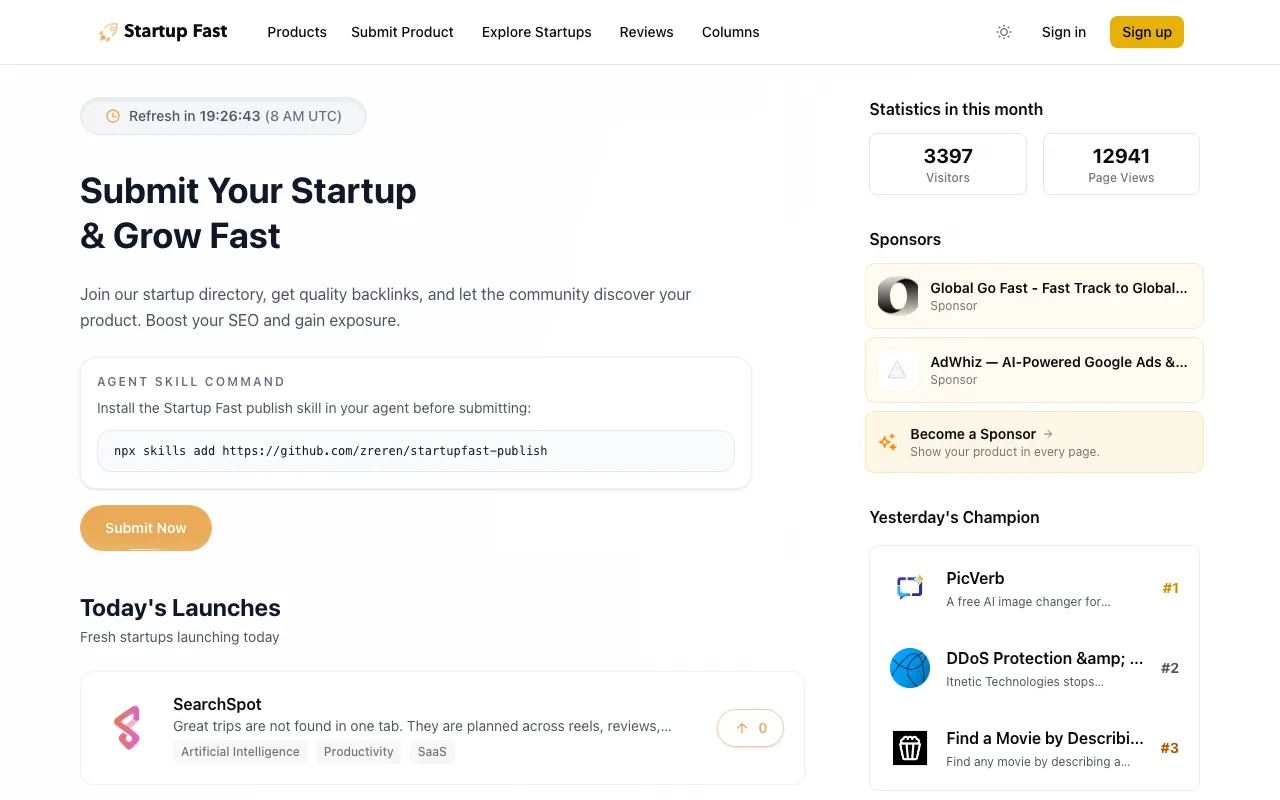
Task: Open the Reviews navigation link
Action: (647, 32)
